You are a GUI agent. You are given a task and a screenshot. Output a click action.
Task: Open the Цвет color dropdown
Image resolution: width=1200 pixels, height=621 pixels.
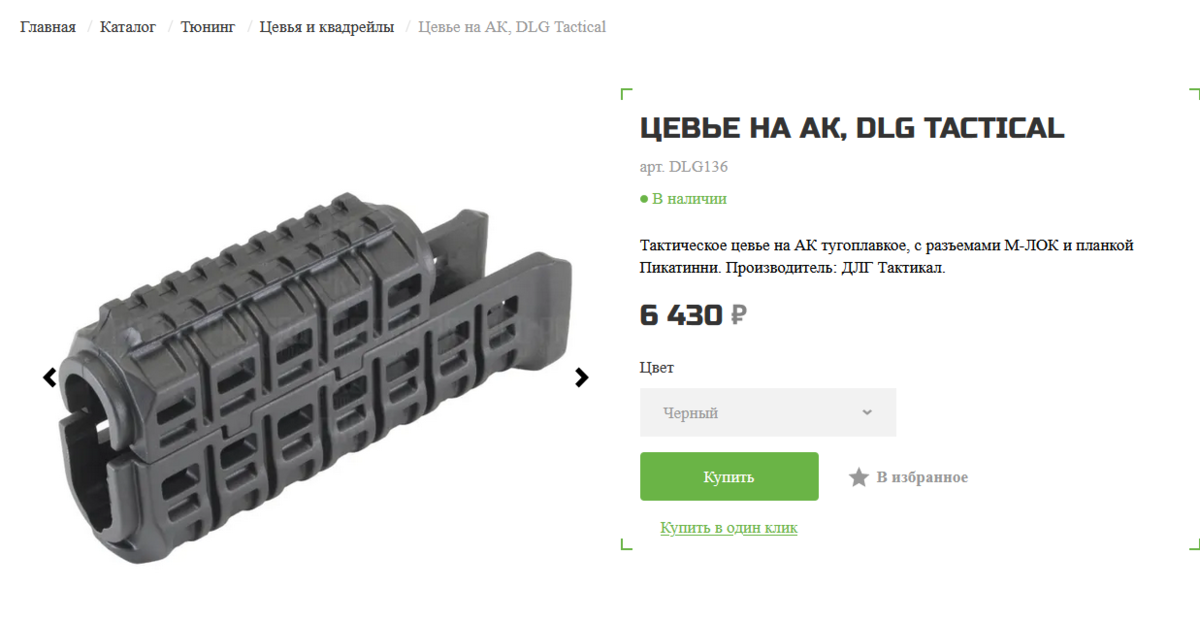click(768, 412)
